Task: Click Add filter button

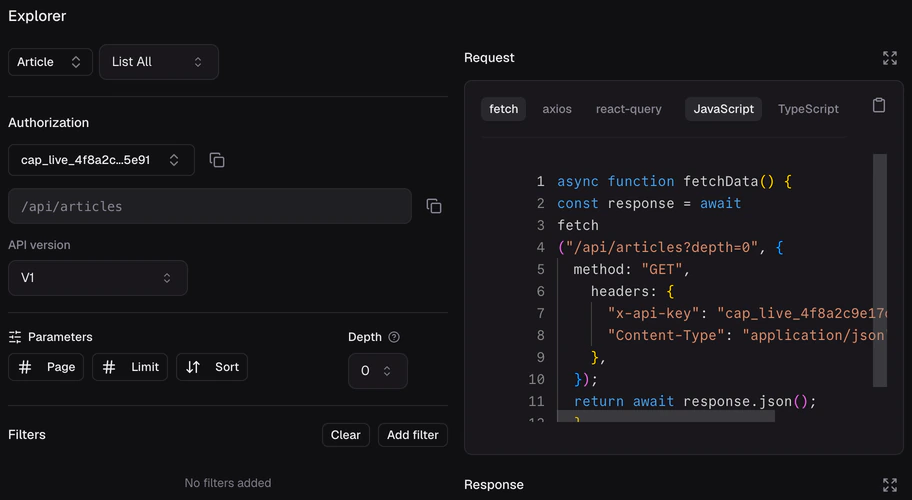Action: 412,435
